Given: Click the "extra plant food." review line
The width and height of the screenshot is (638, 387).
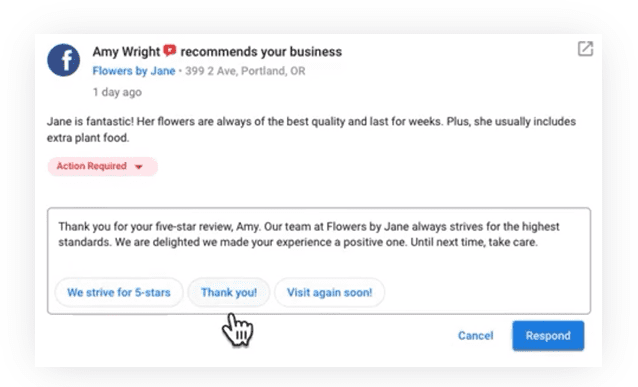Looking at the screenshot, I should tap(88, 138).
